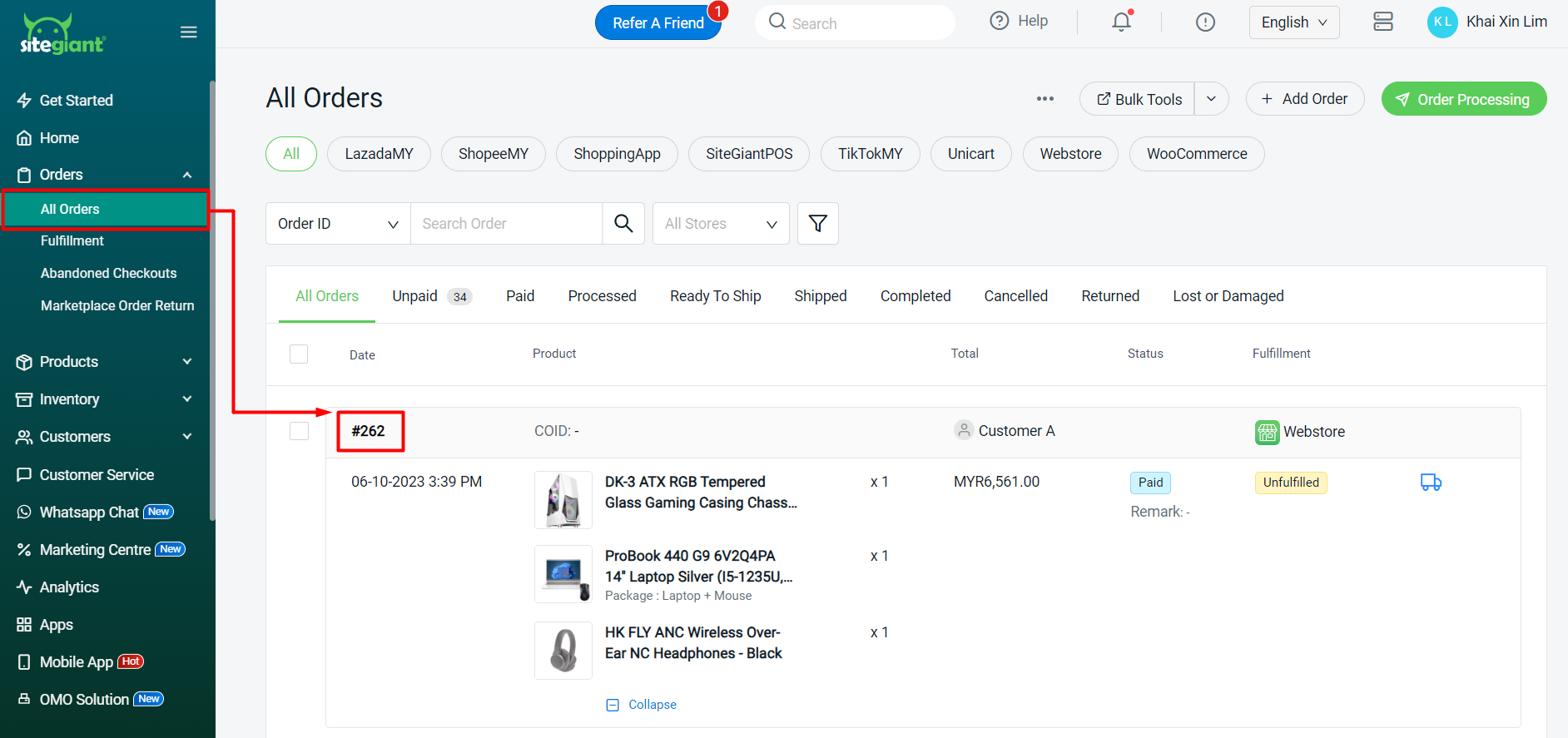Filter by WooCommerce channel

tap(1197, 154)
